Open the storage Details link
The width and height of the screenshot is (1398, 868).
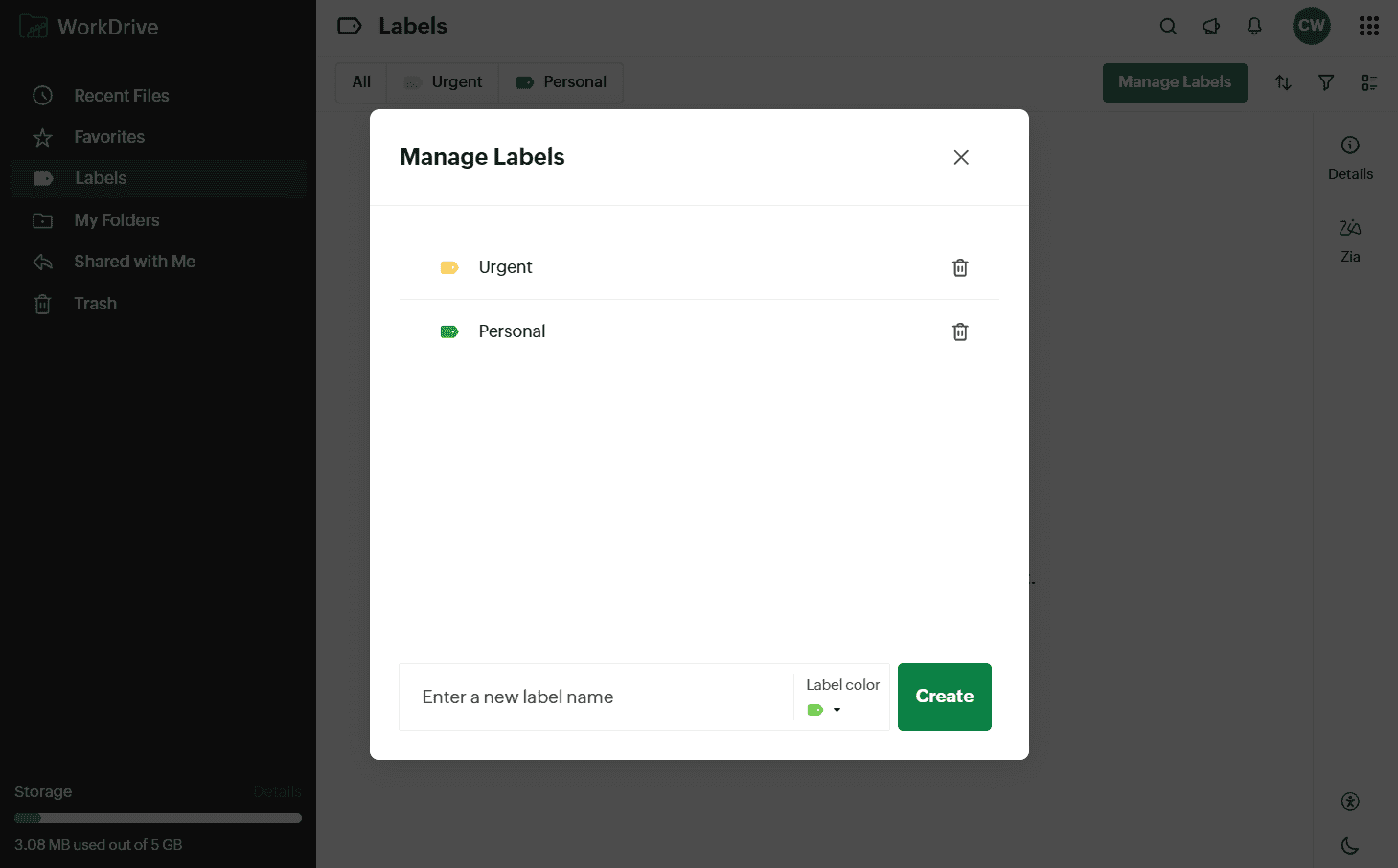(277, 791)
